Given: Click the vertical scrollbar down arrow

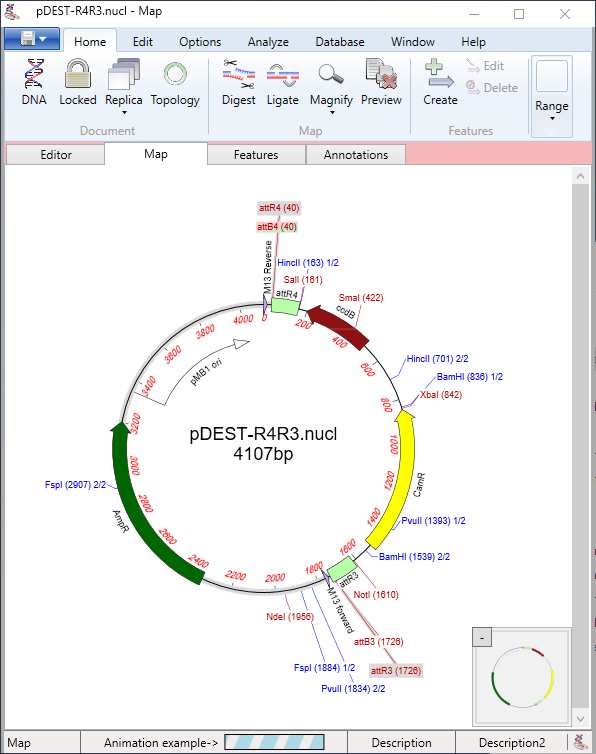Looking at the screenshot, I should click(x=581, y=719).
